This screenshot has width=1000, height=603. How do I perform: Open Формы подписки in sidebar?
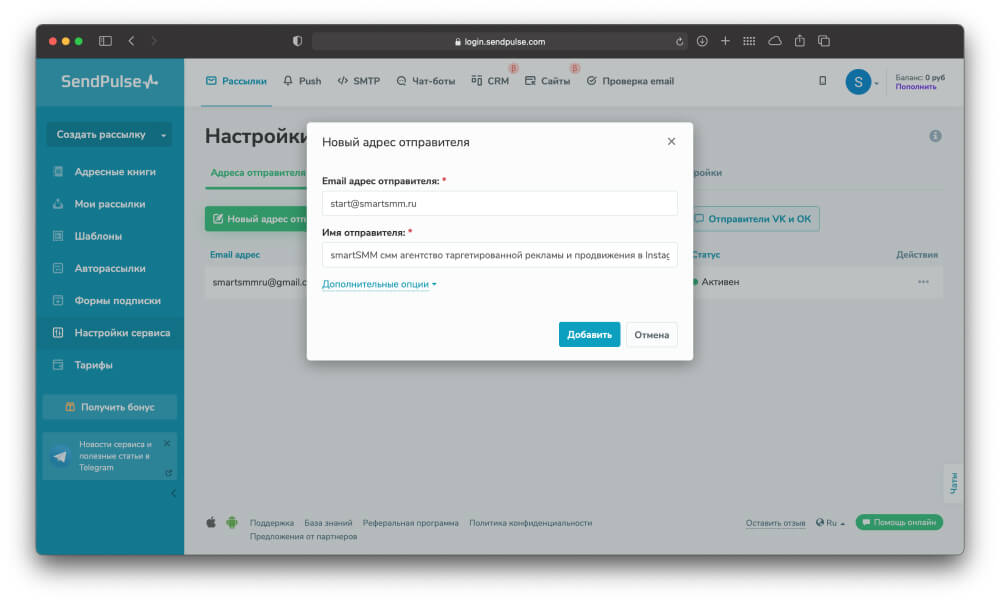tap(117, 301)
